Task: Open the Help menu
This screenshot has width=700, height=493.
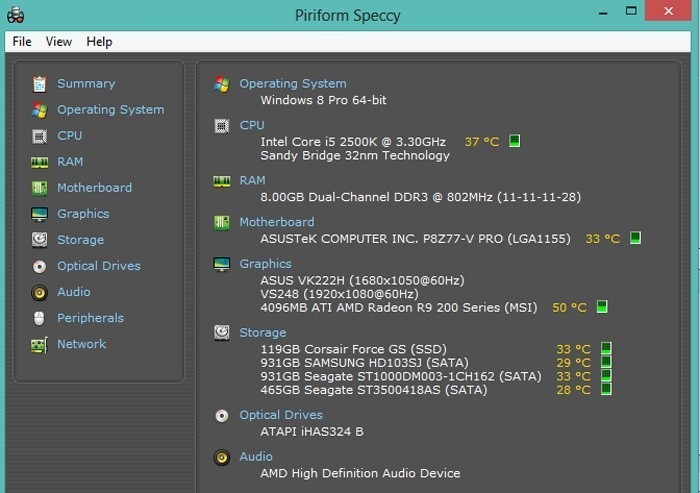Action: 99,42
